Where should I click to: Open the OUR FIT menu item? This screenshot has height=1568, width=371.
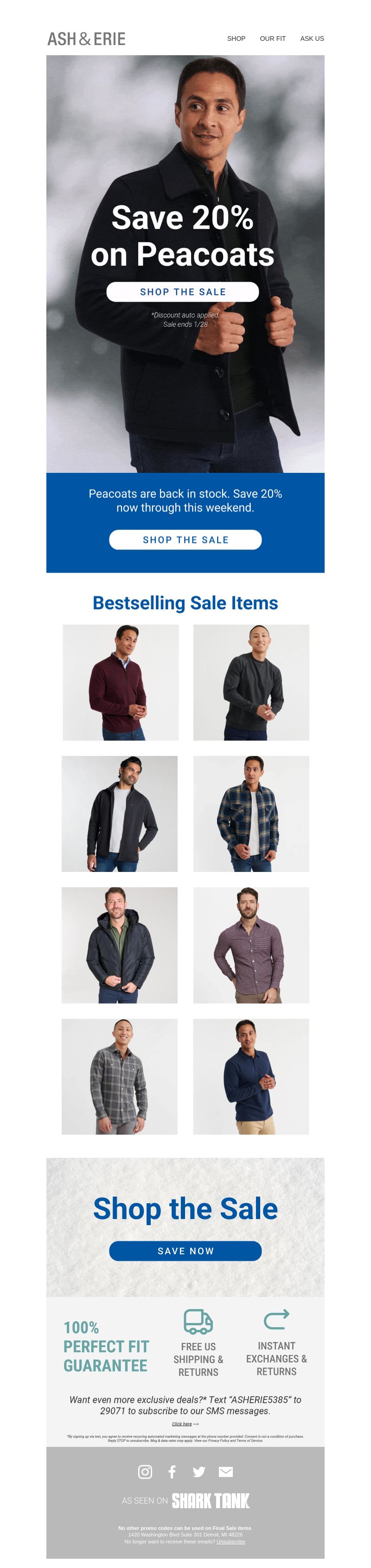click(x=273, y=39)
